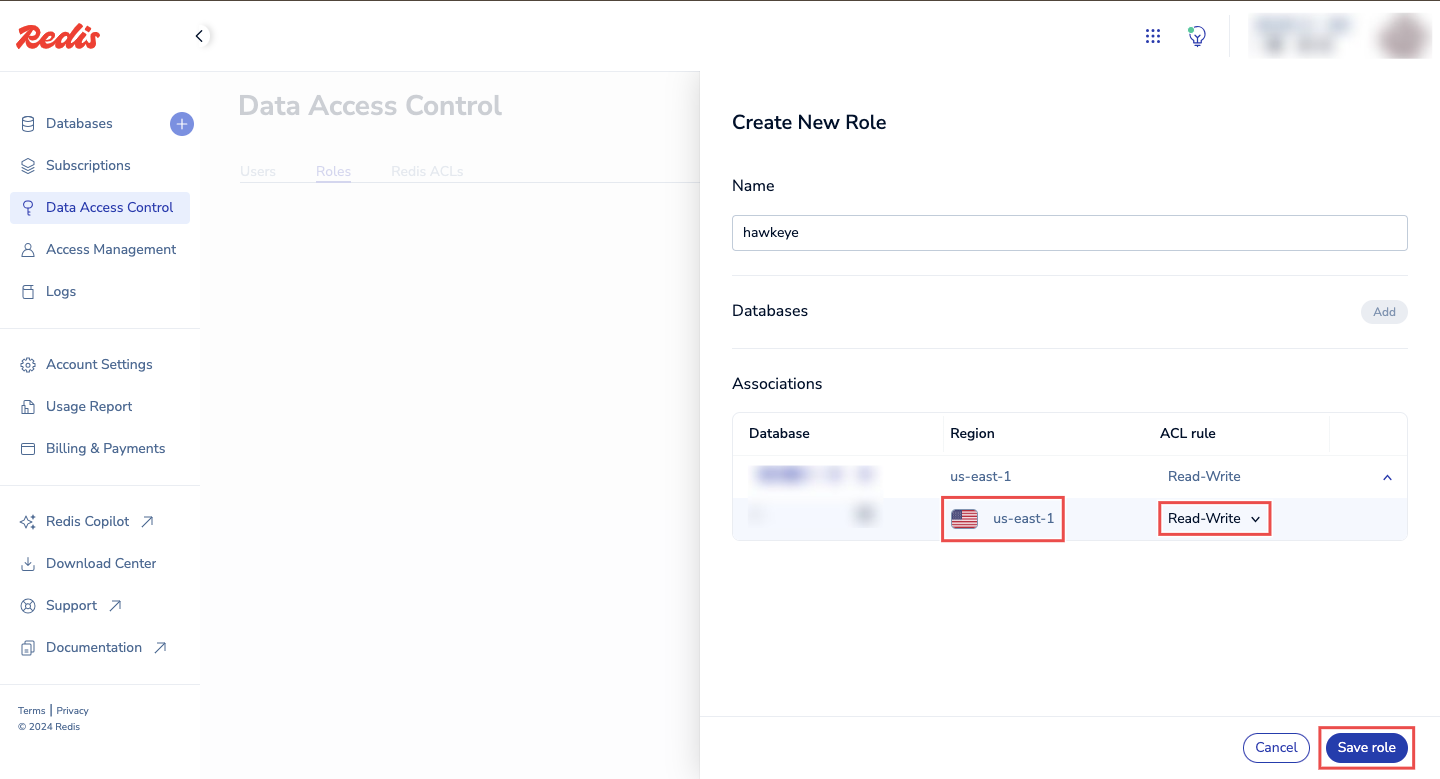
Task: Cancel the role creation
Action: pyautogui.click(x=1276, y=747)
